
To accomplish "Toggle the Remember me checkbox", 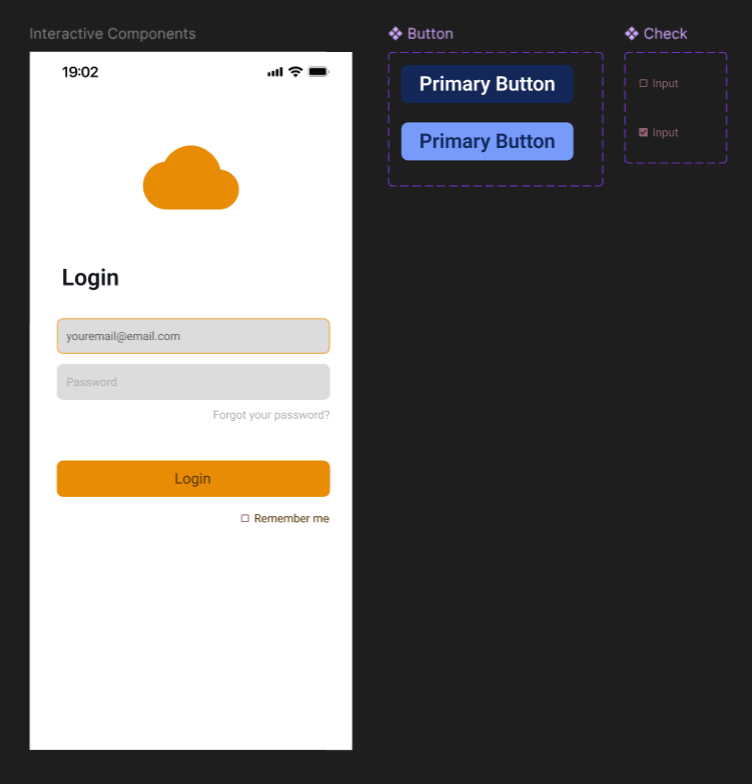I will [x=245, y=518].
